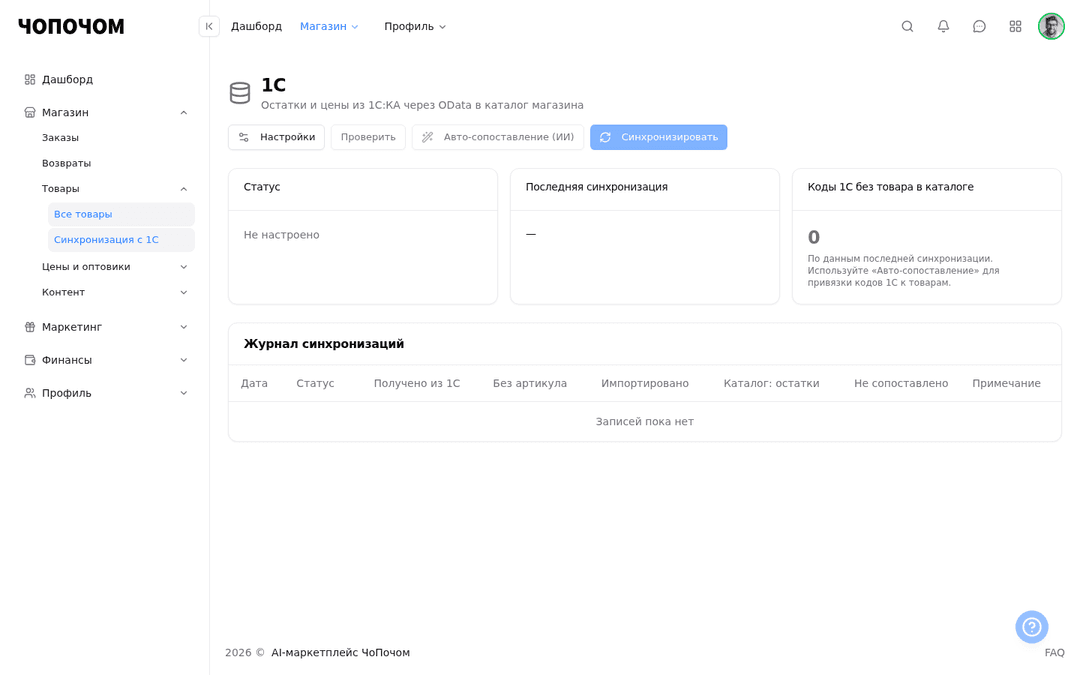1080x675 pixels.
Task: Open notifications bell icon
Action: (943, 26)
